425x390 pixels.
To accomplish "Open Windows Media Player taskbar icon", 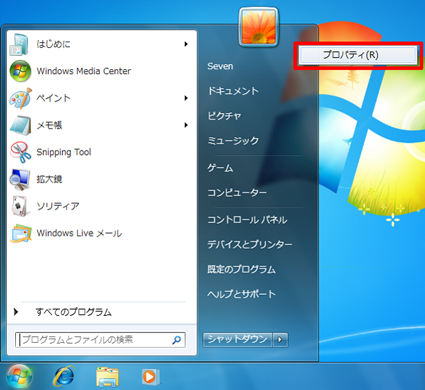I will coord(150,377).
